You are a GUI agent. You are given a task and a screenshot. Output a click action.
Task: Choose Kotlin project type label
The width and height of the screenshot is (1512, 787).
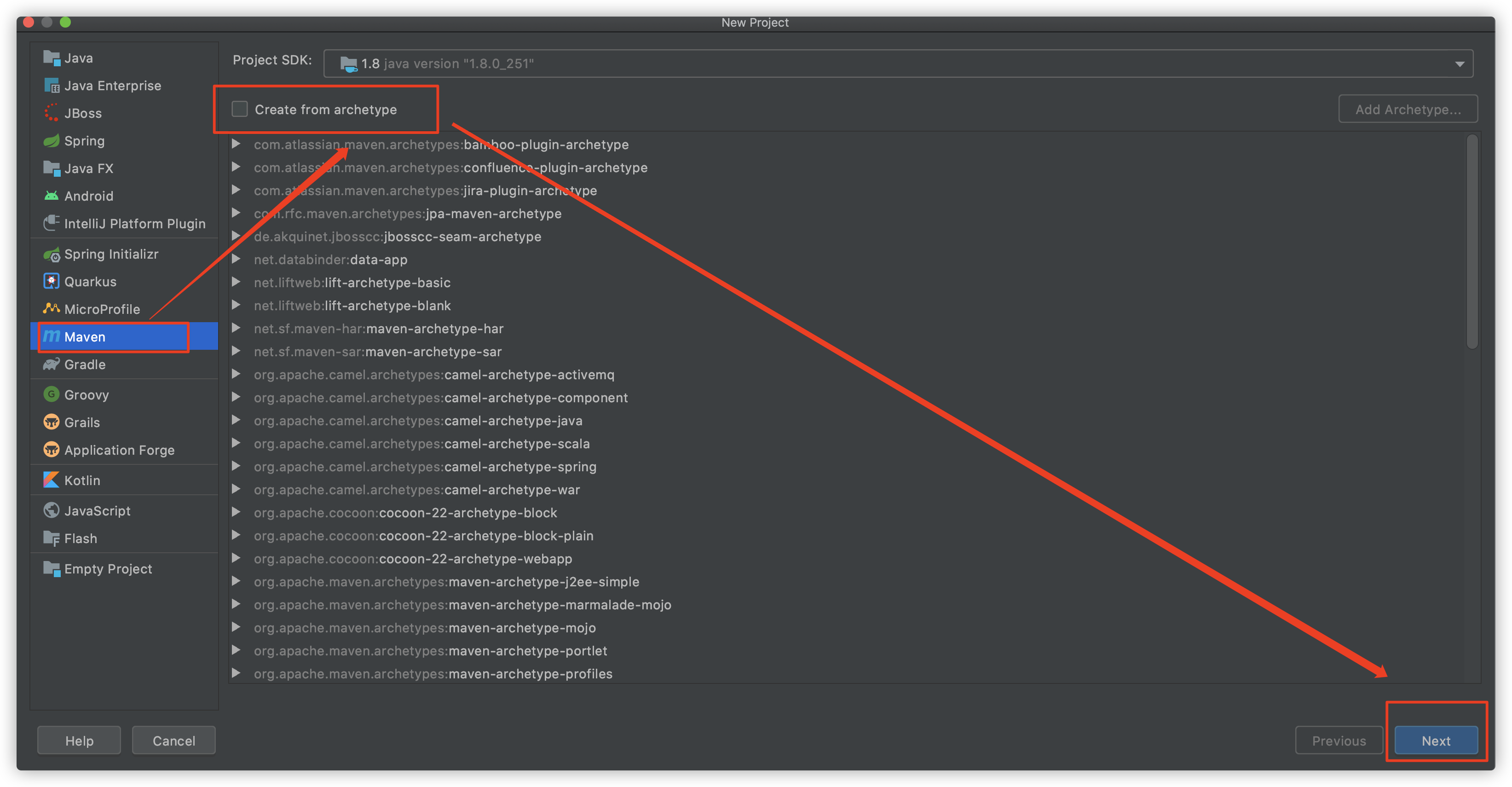coord(82,480)
